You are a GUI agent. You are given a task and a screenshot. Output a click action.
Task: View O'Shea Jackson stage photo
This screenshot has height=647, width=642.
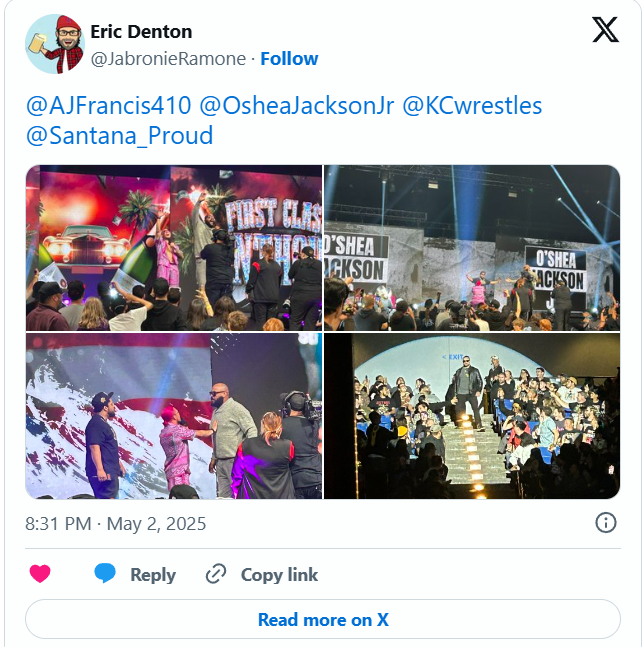(x=472, y=248)
